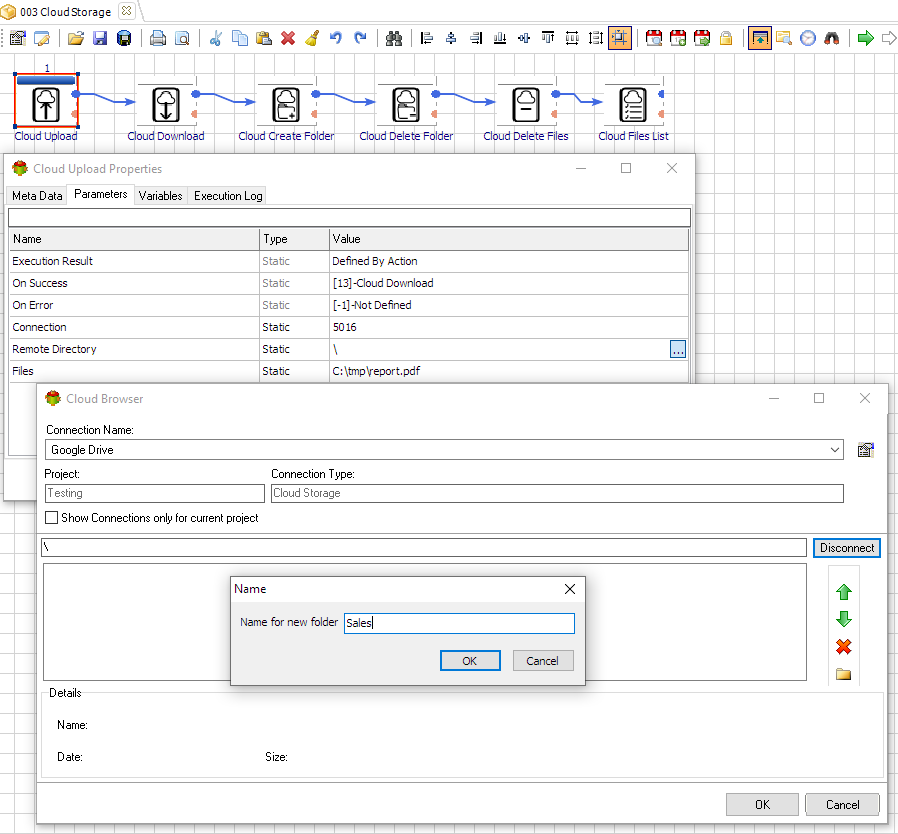The width and height of the screenshot is (898, 834).
Task: Open the Connection Name Google Drive dropdown
Action: coord(834,450)
